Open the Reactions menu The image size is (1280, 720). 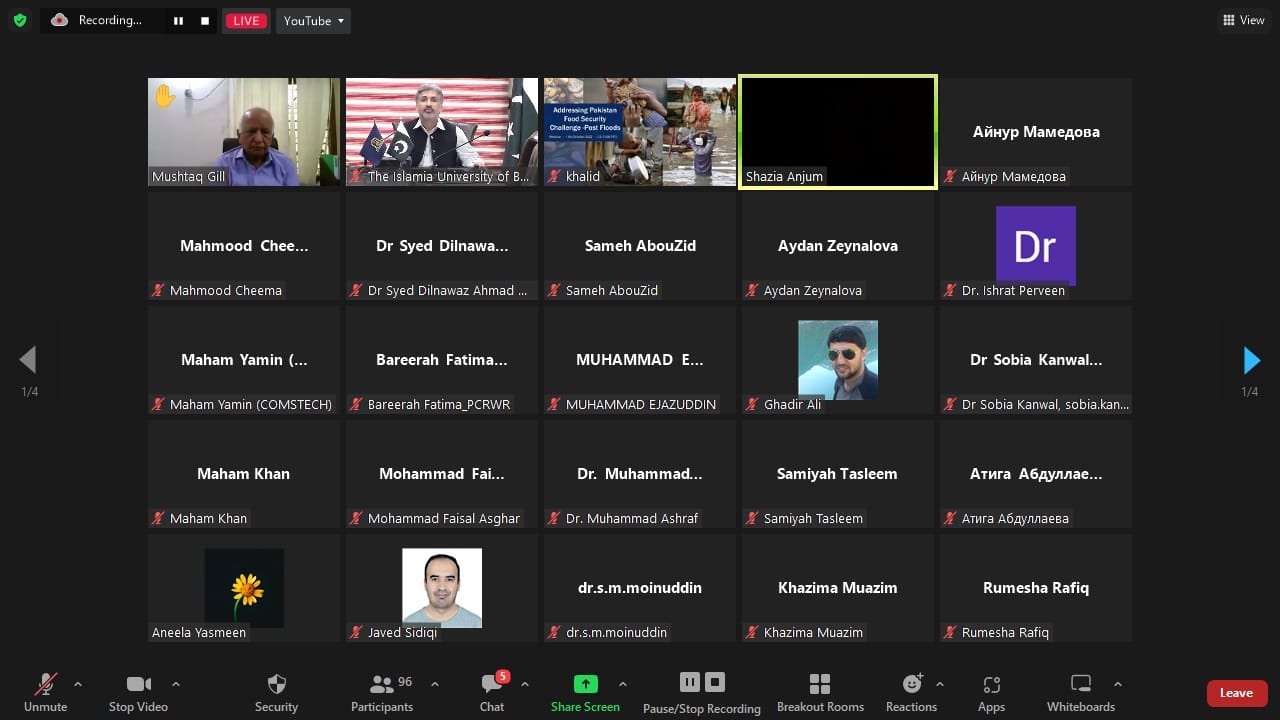click(911, 692)
